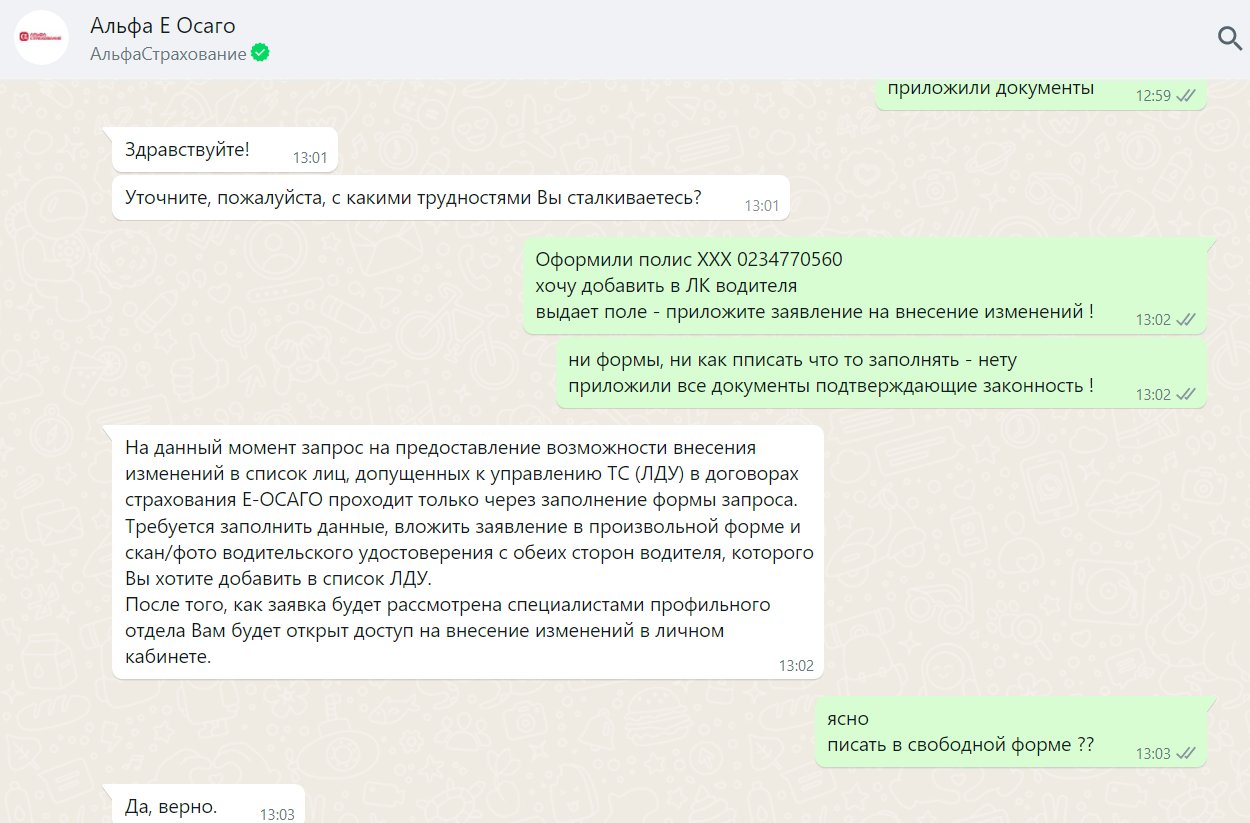Click read checkmarks on the 'Оформили полис' message
The height and width of the screenshot is (823, 1250).
pyautogui.click(x=1186, y=319)
